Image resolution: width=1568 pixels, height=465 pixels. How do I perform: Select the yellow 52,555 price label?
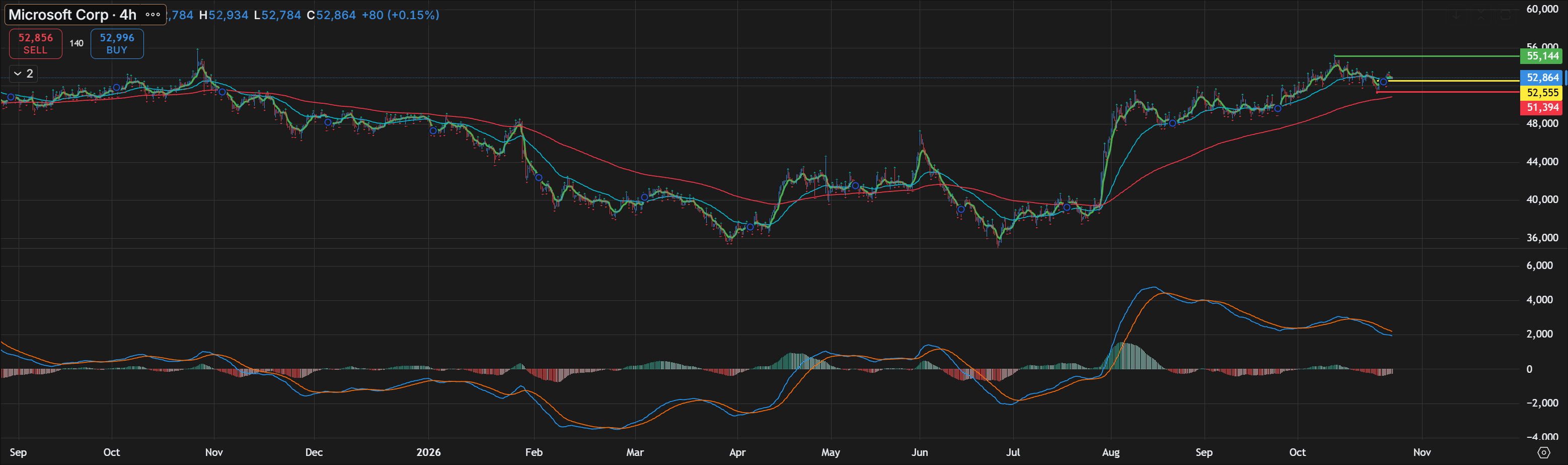pos(1542,93)
